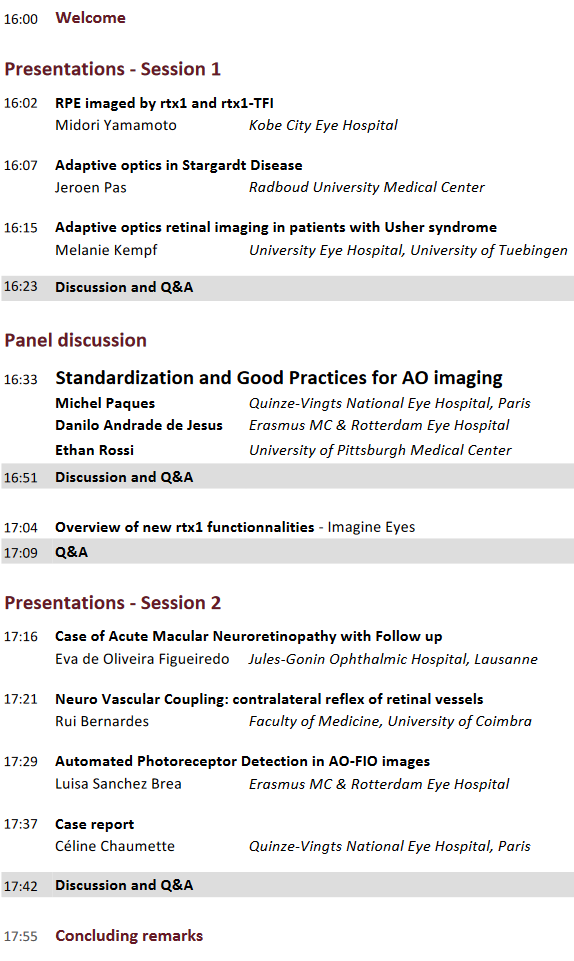Select speaker name Midori Yamamoto
The width and height of the screenshot is (574, 961).
(116, 125)
